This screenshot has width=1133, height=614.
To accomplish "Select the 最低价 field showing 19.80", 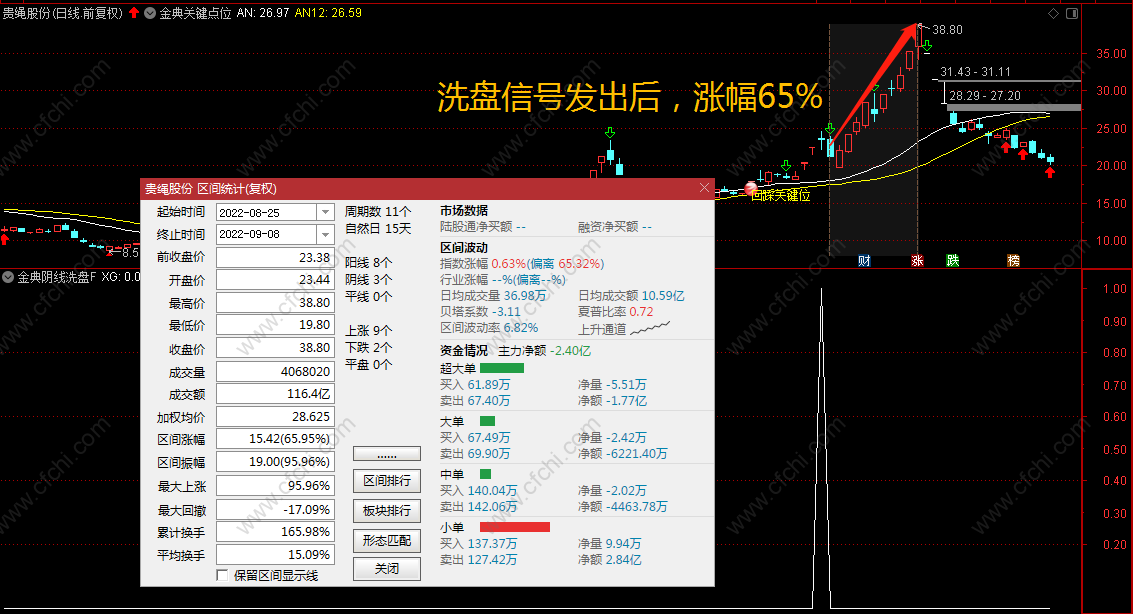I will click(275, 325).
